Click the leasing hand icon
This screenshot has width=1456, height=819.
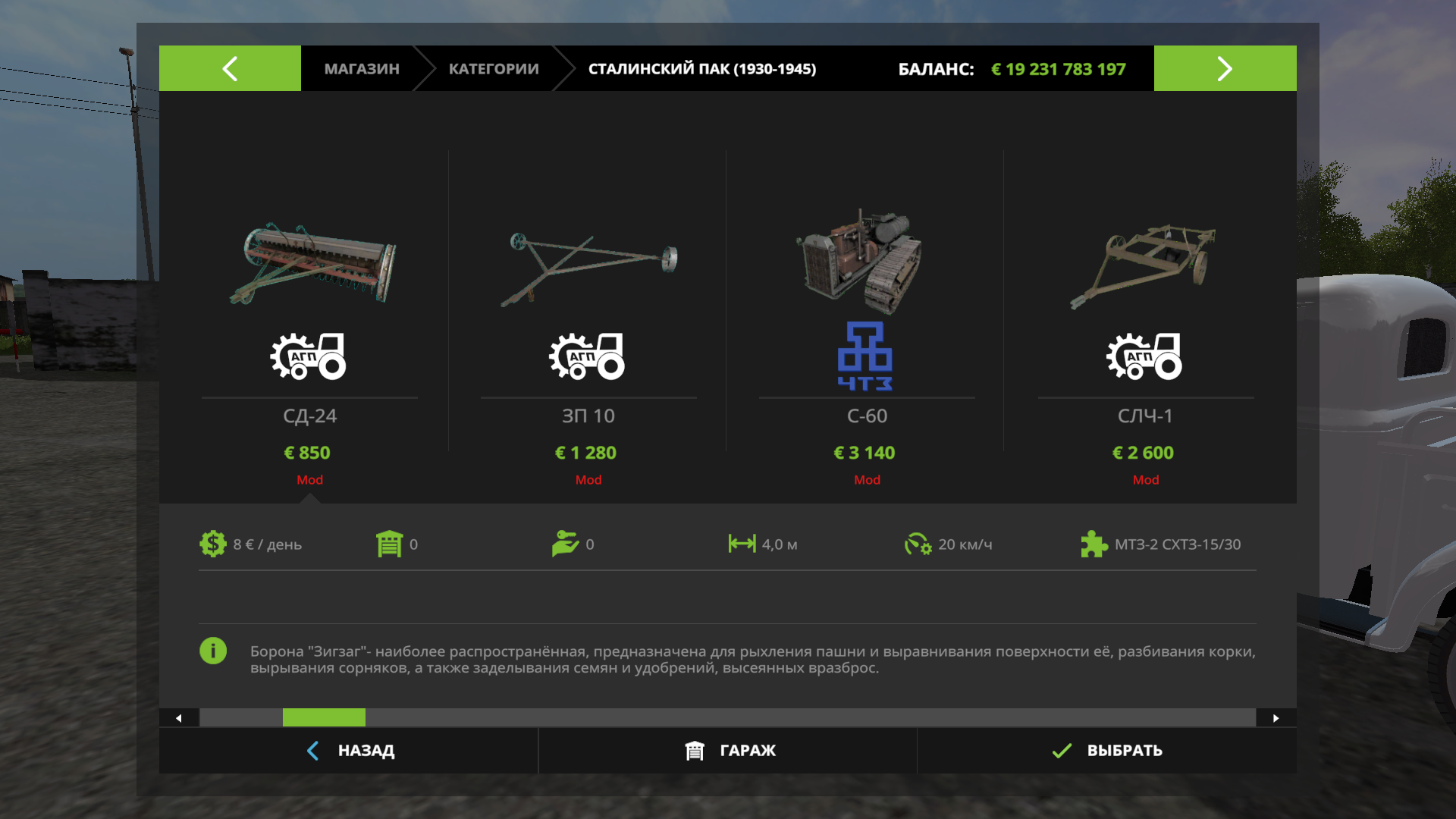(566, 544)
